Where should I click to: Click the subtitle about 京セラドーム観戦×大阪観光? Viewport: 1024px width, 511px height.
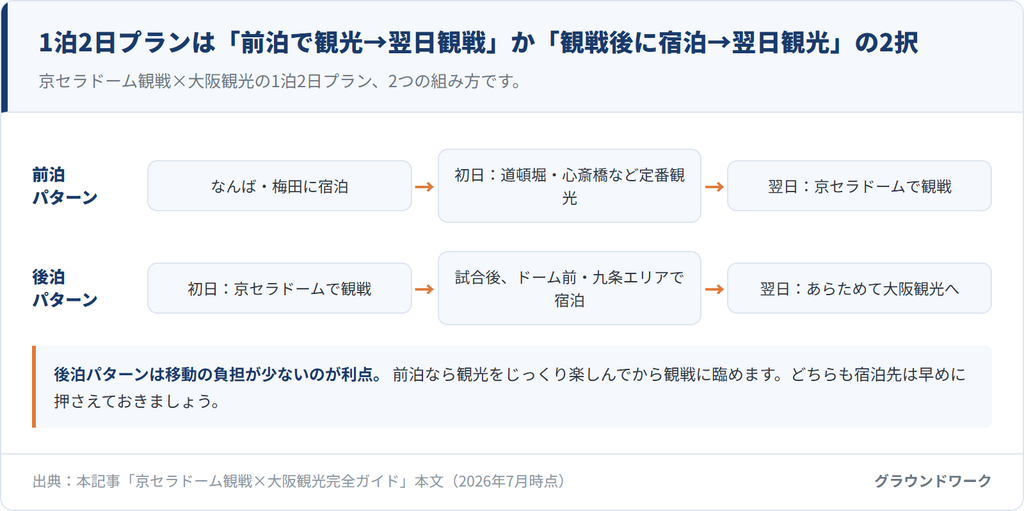(280, 82)
